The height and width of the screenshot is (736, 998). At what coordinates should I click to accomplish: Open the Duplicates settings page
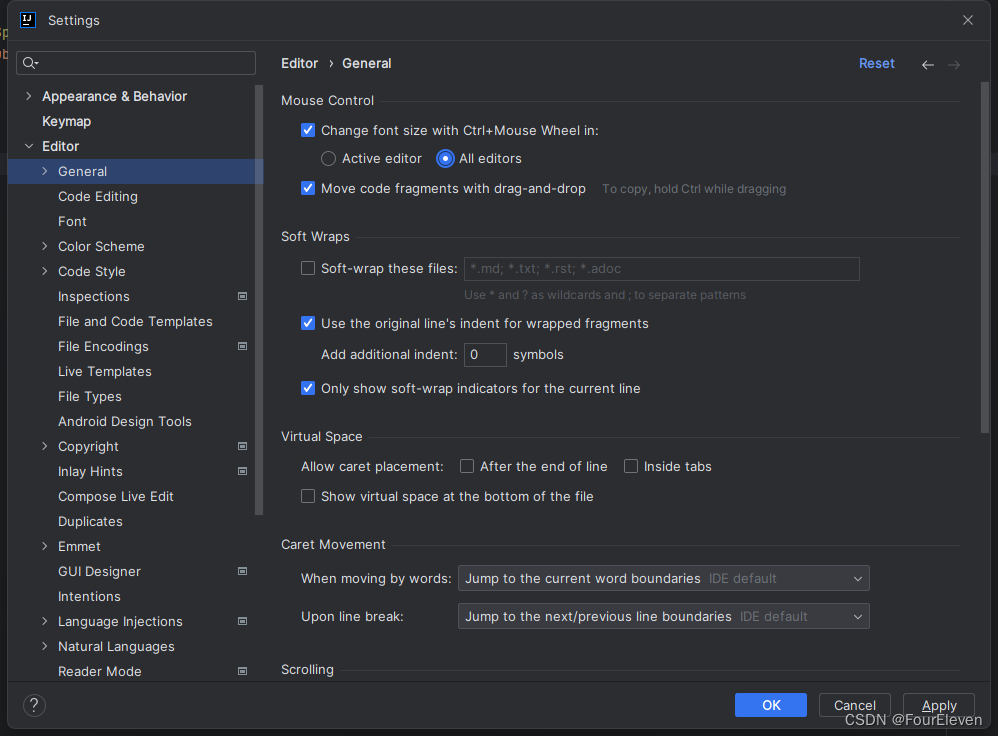(90, 521)
